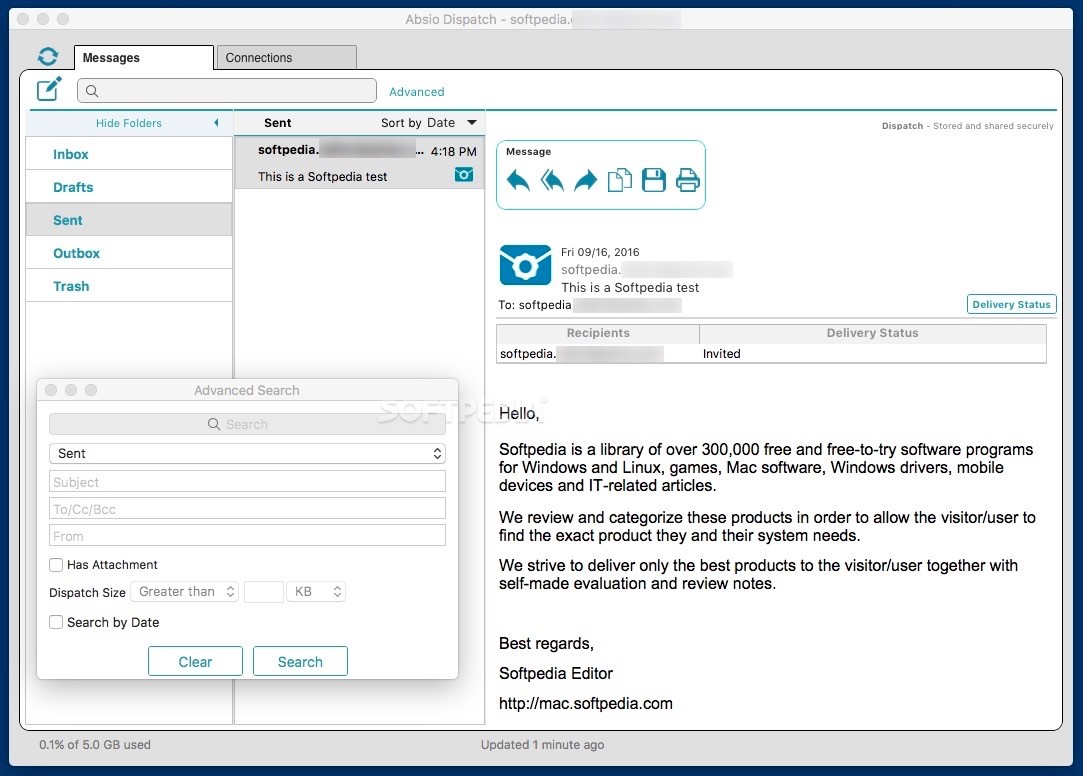Viewport: 1083px width, 776px height.
Task: Click Search button in Advanced Search
Action: point(300,661)
